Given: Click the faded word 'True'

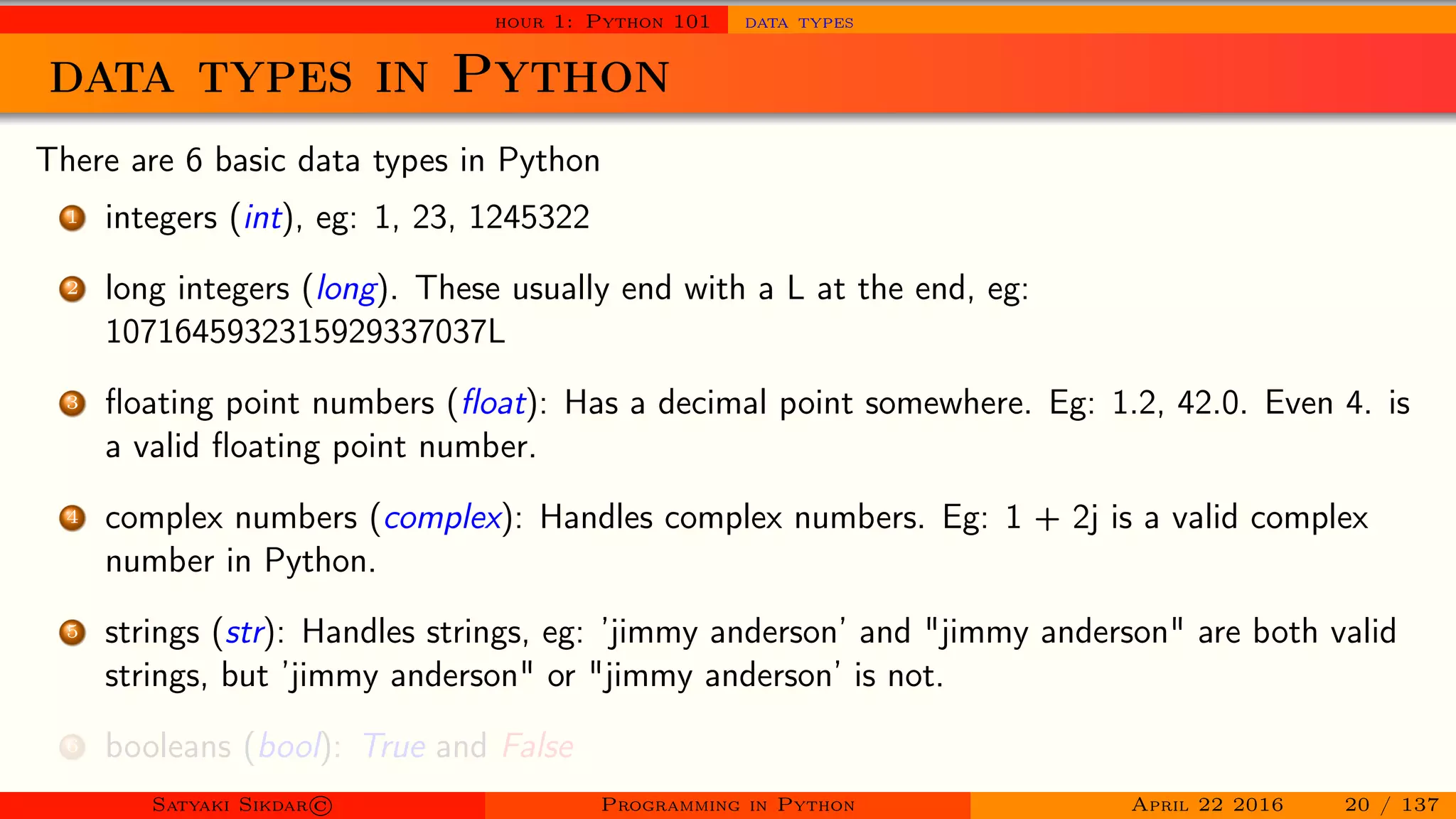Looking at the screenshot, I should coord(394,746).
